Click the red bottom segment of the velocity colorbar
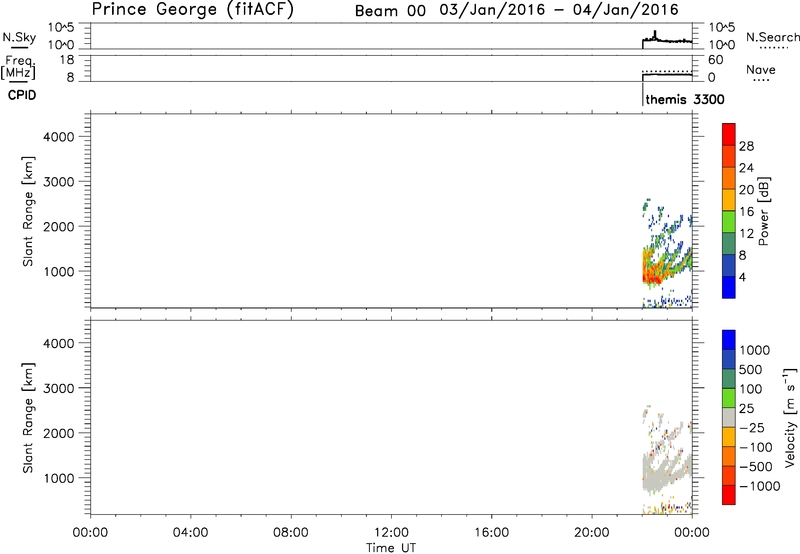The image size is (800, 554). [x=729, y=495]
